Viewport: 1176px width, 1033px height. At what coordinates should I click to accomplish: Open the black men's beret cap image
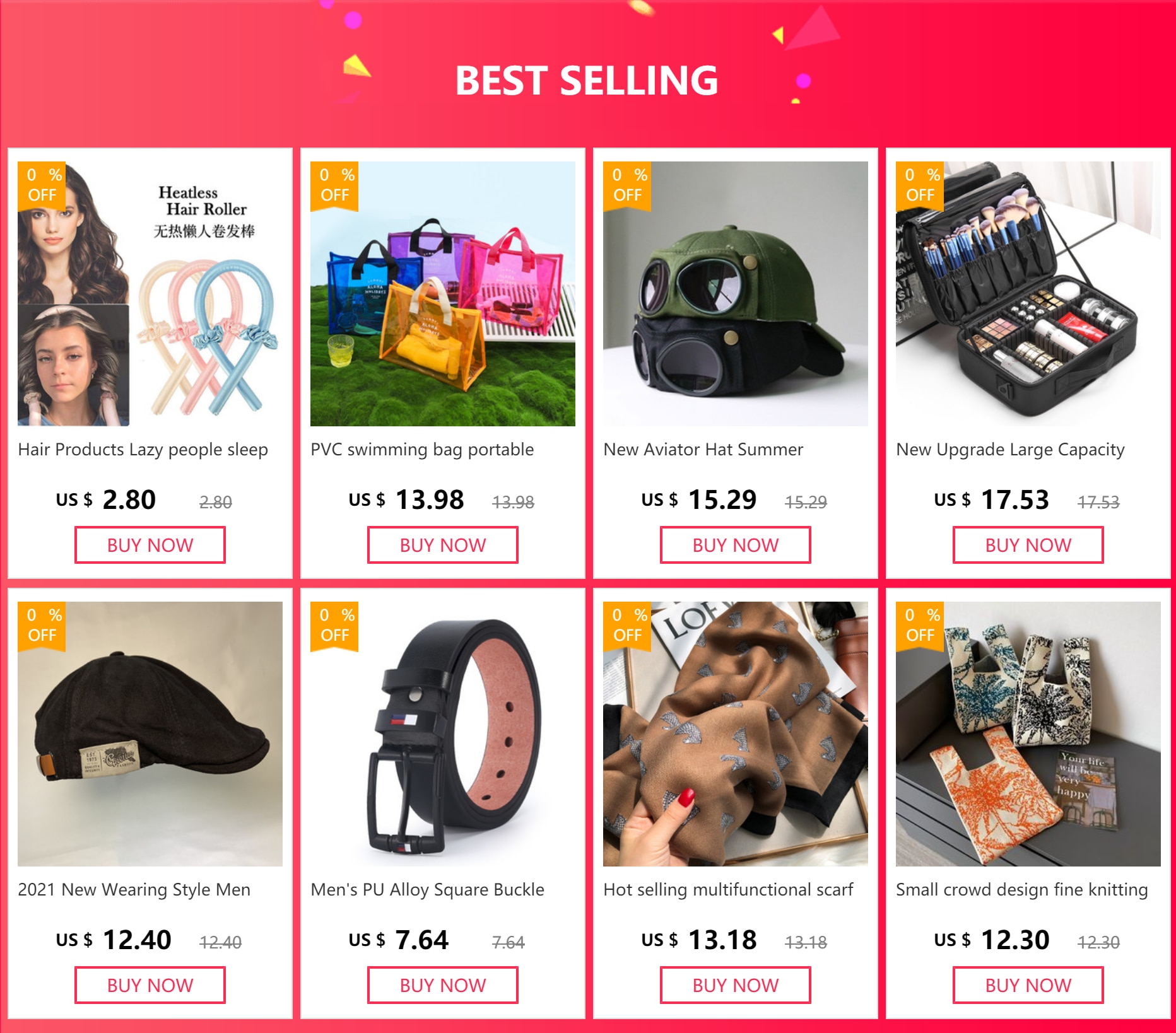pos(150,734)
